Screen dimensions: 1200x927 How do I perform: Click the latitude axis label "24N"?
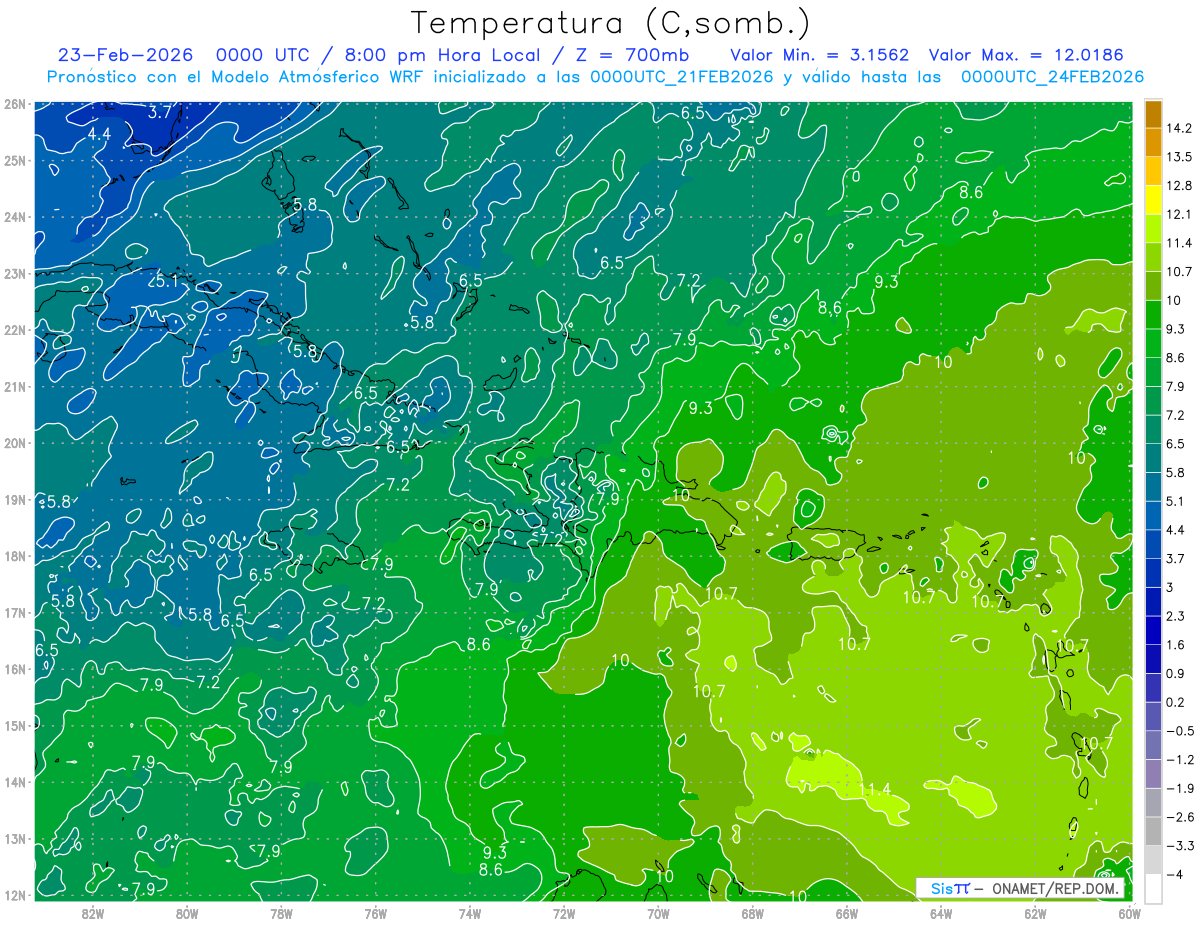tap(14, 217)
